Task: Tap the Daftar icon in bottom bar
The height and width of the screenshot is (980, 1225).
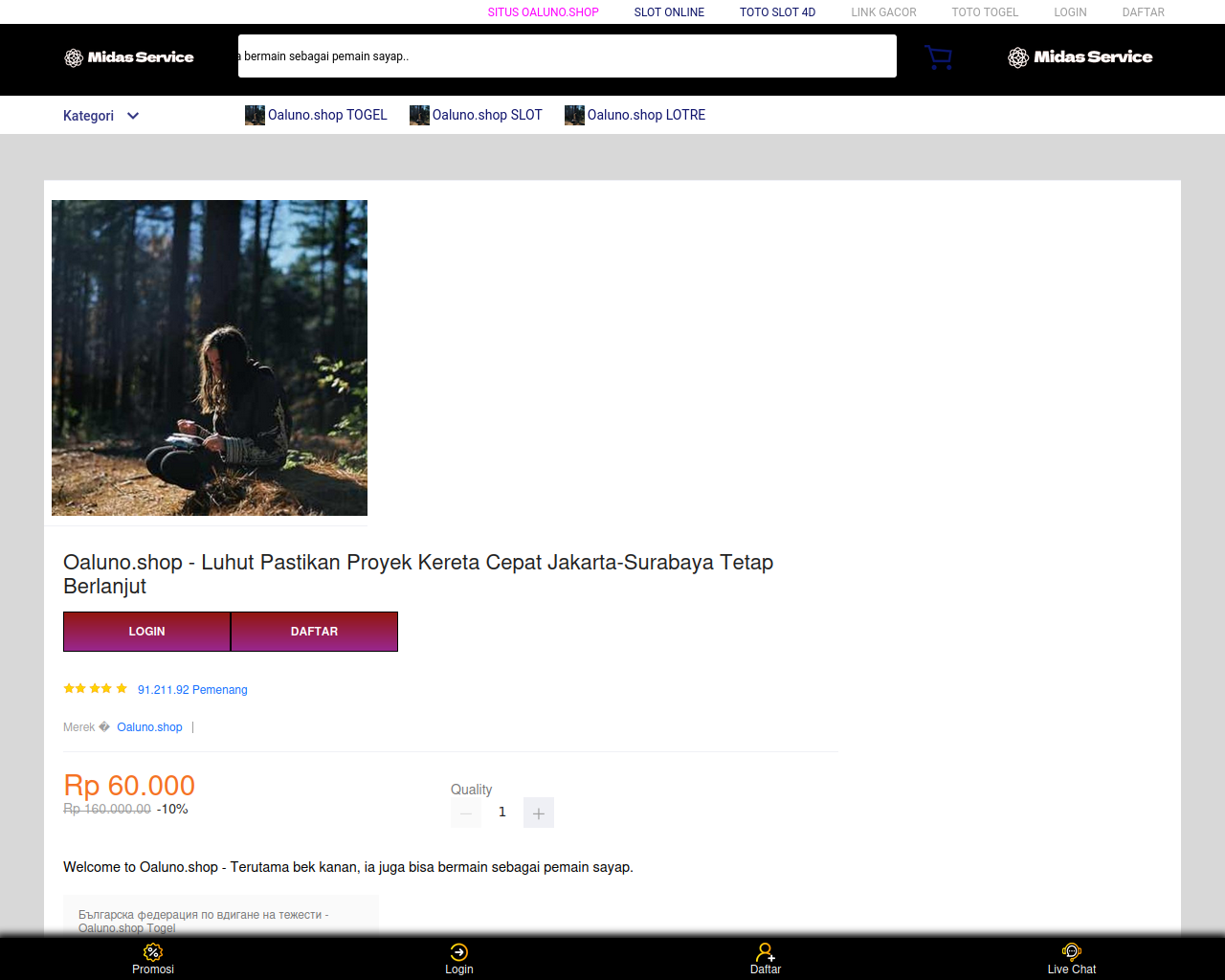Action: 766,952
